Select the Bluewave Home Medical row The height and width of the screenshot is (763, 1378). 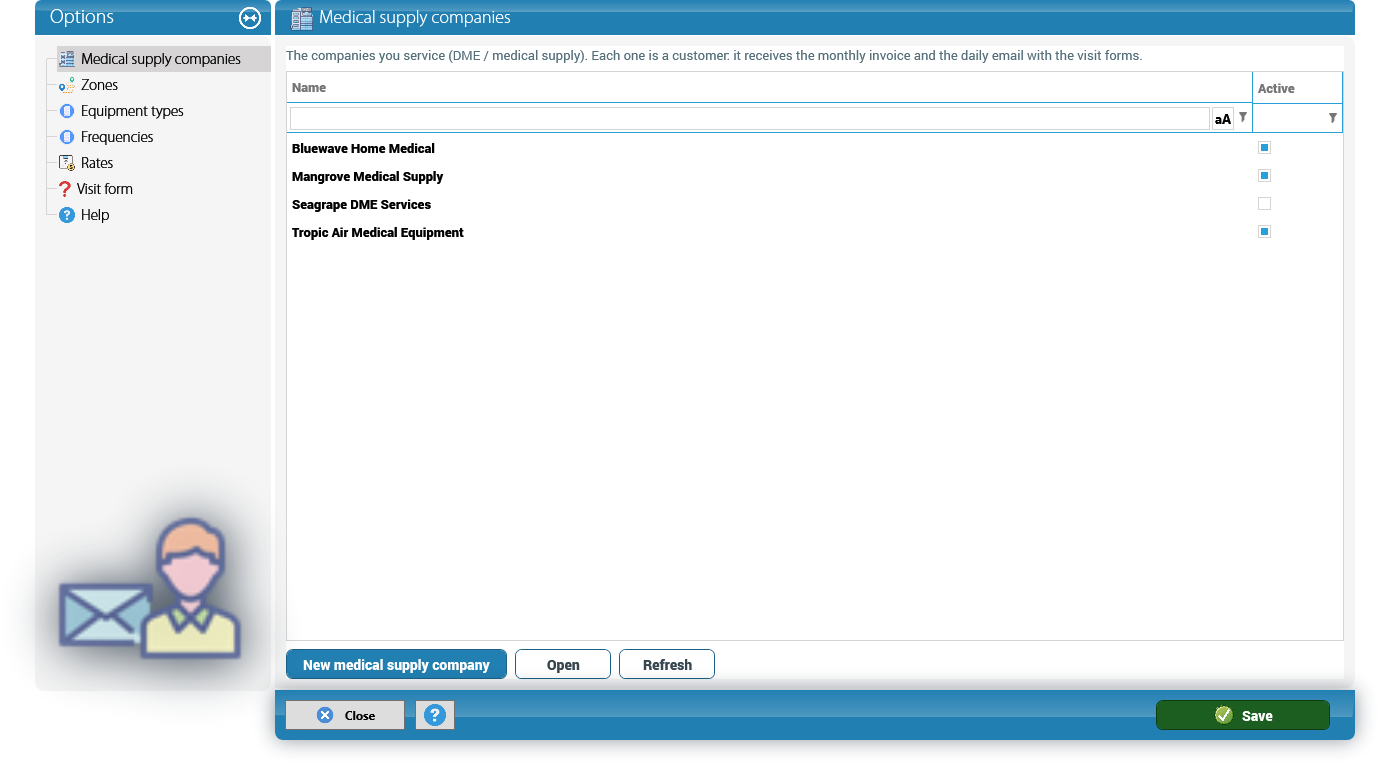click(x=814, y=148)
